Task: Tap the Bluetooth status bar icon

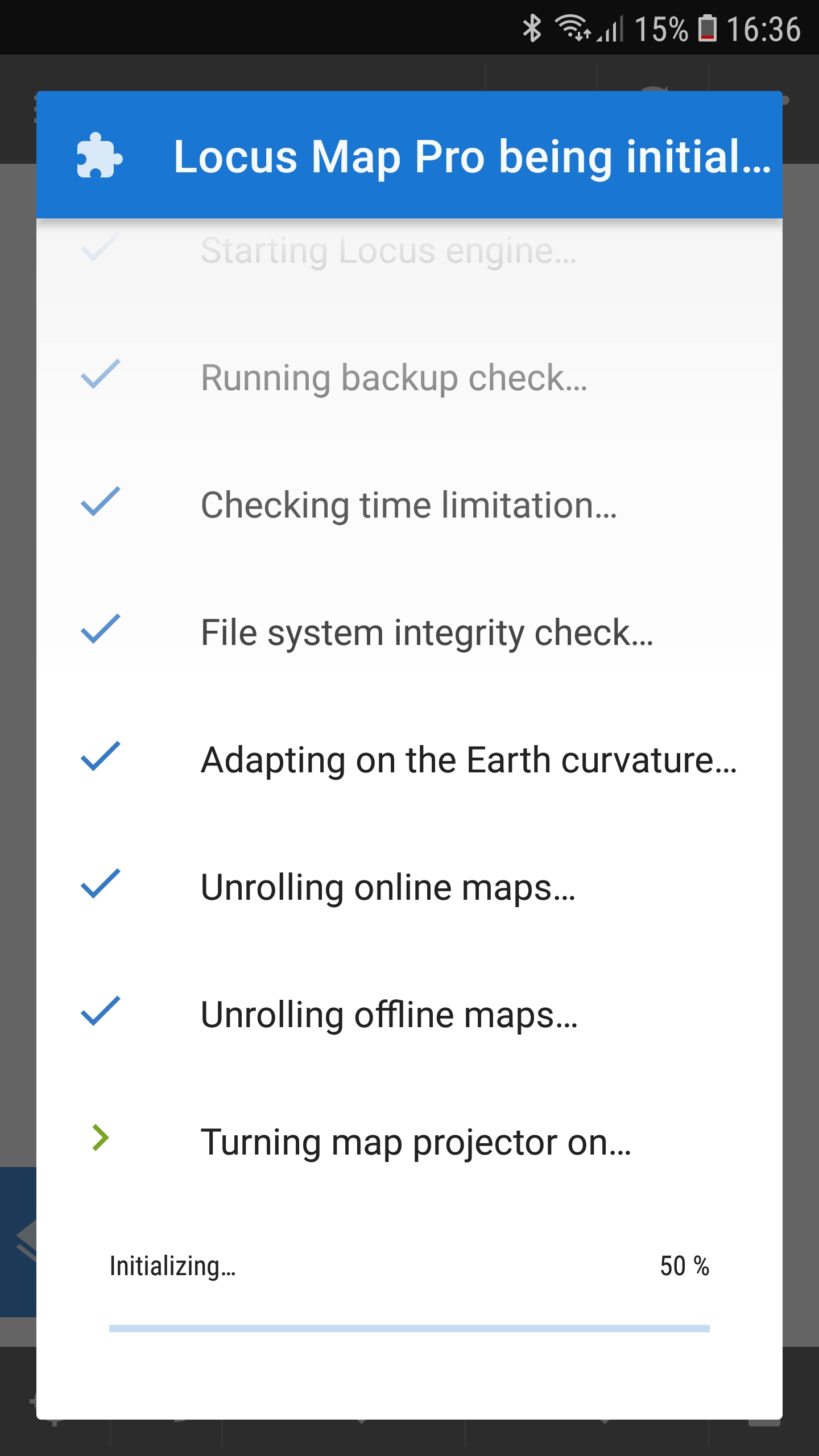Action: click(x=532, y=28)
